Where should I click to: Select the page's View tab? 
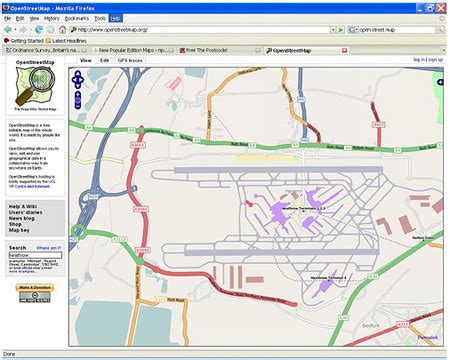[86, 60]
